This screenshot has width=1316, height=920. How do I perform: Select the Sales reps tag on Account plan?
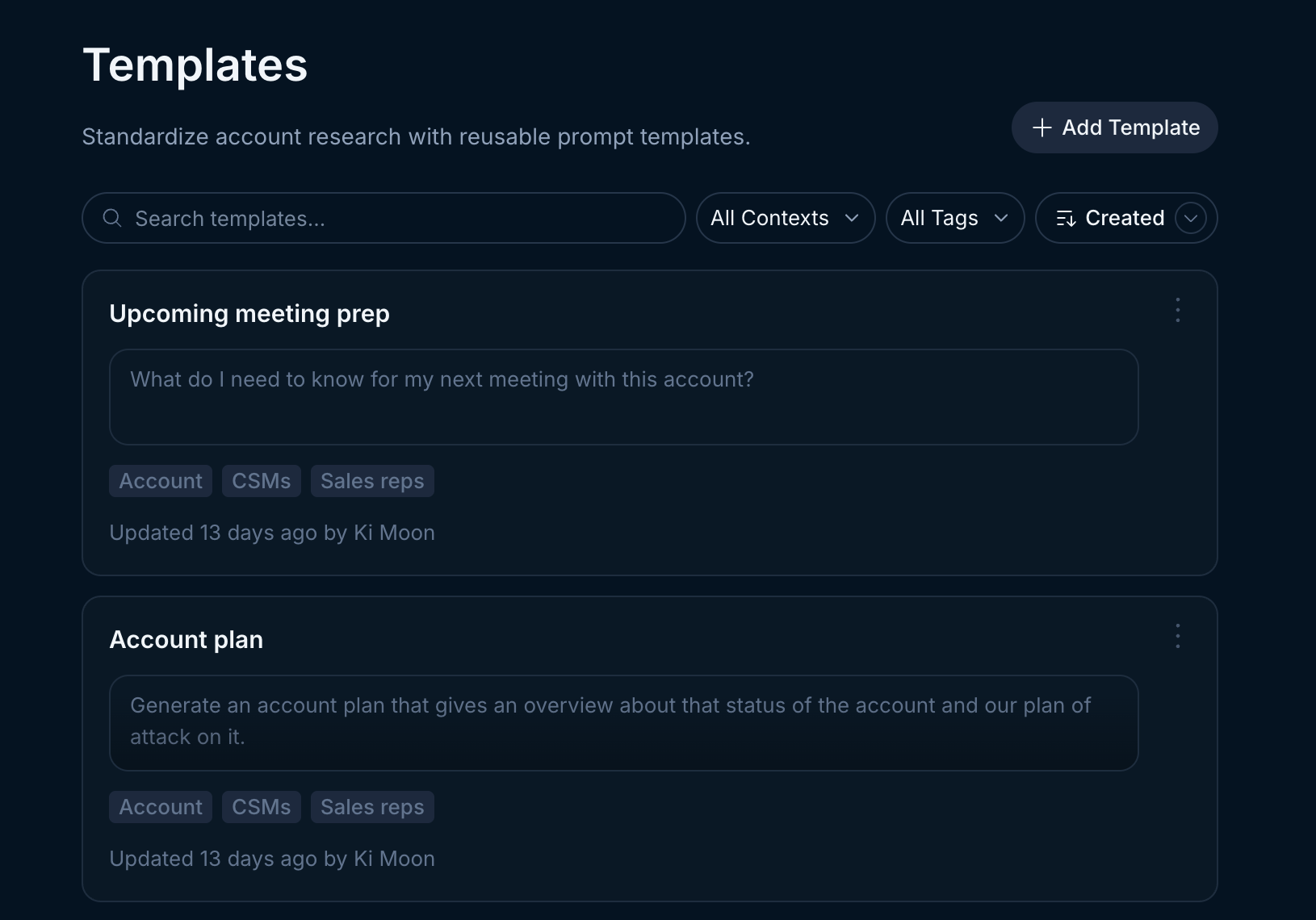[372, 806]
